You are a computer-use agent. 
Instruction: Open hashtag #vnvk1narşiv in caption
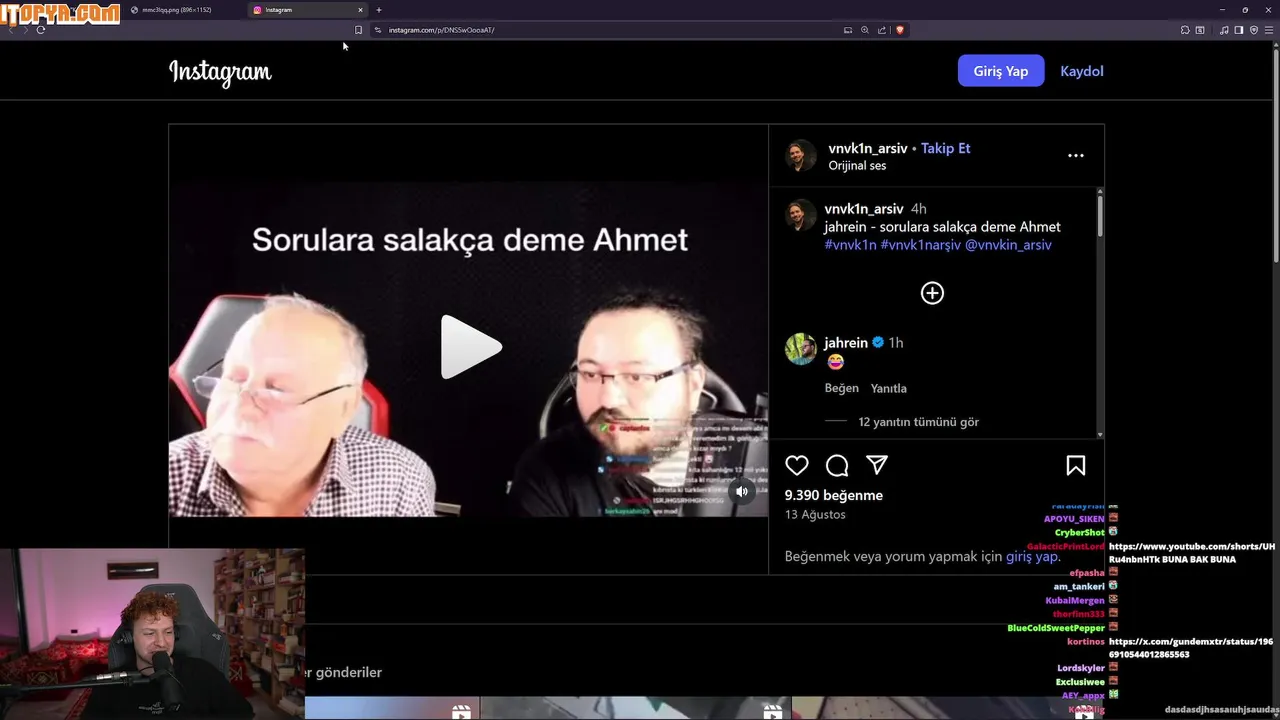(921, 245)
